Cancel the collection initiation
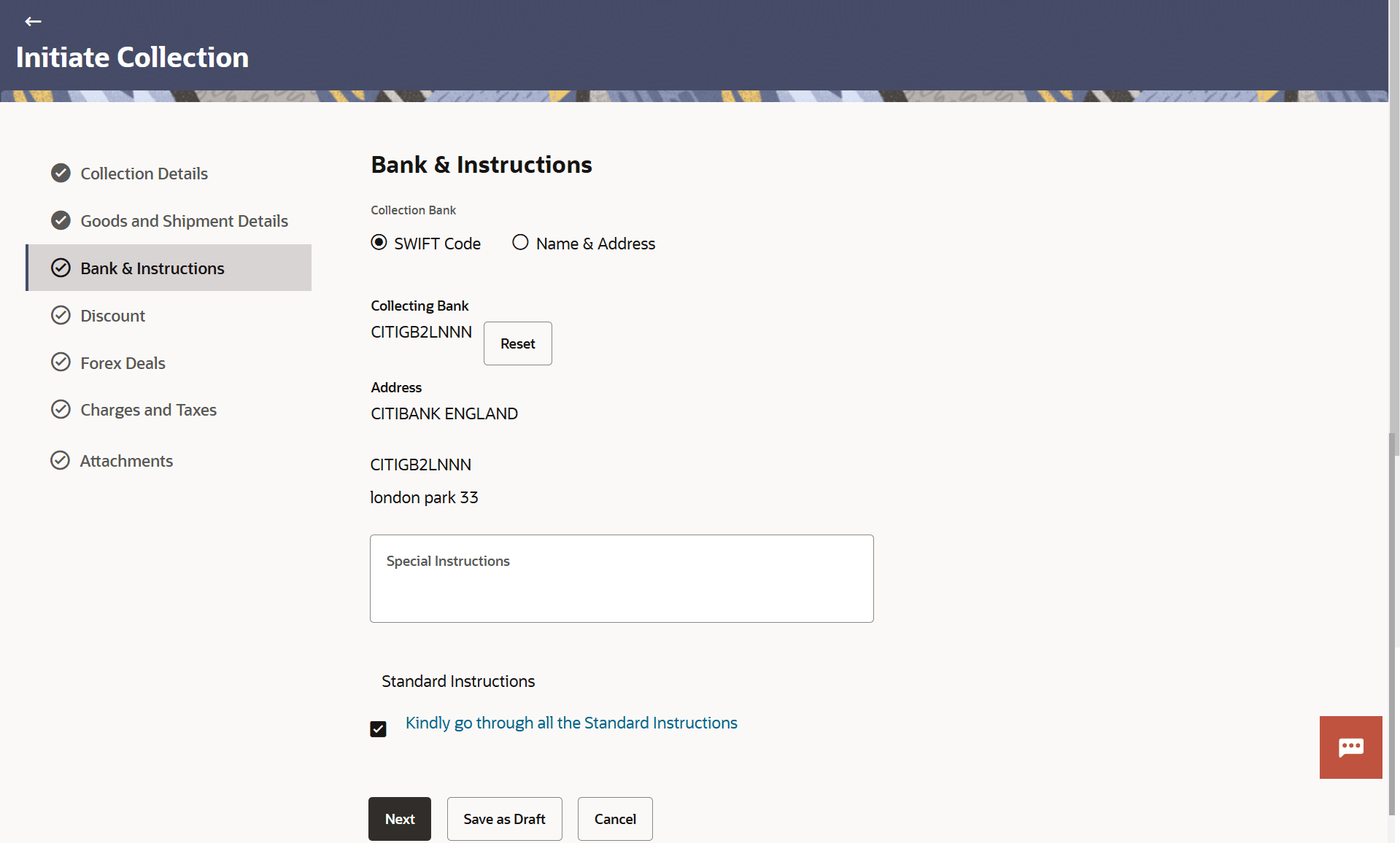 tap(615, 819)
